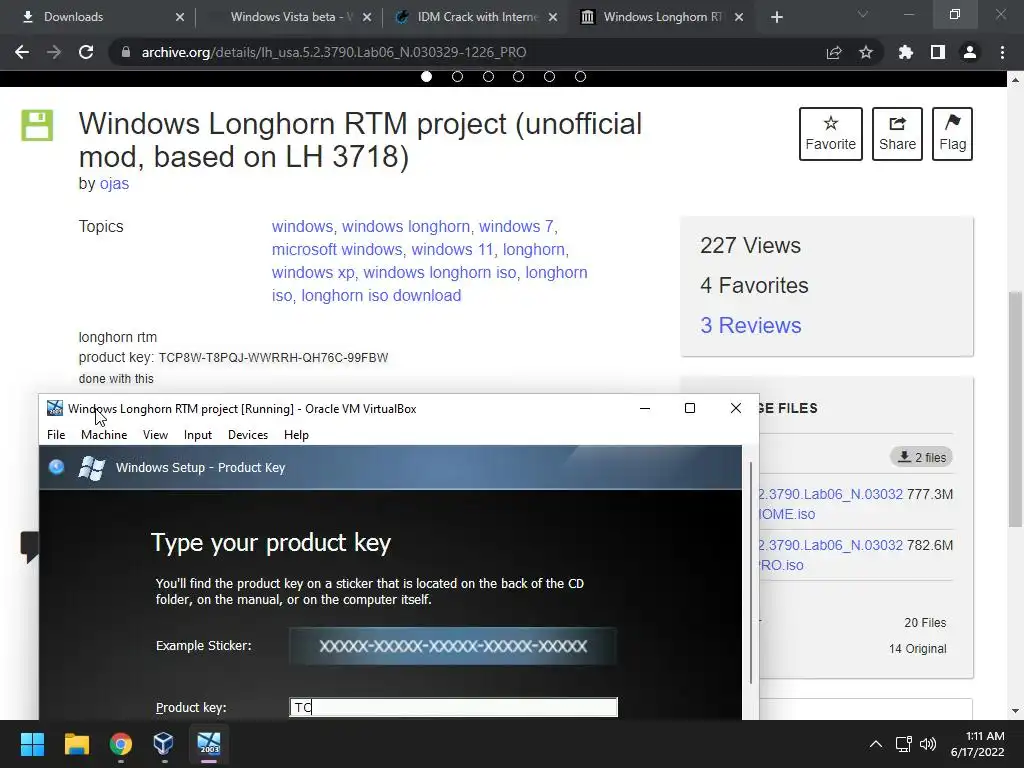
Task: Open volume control tray icon
Action: point(927,744)
